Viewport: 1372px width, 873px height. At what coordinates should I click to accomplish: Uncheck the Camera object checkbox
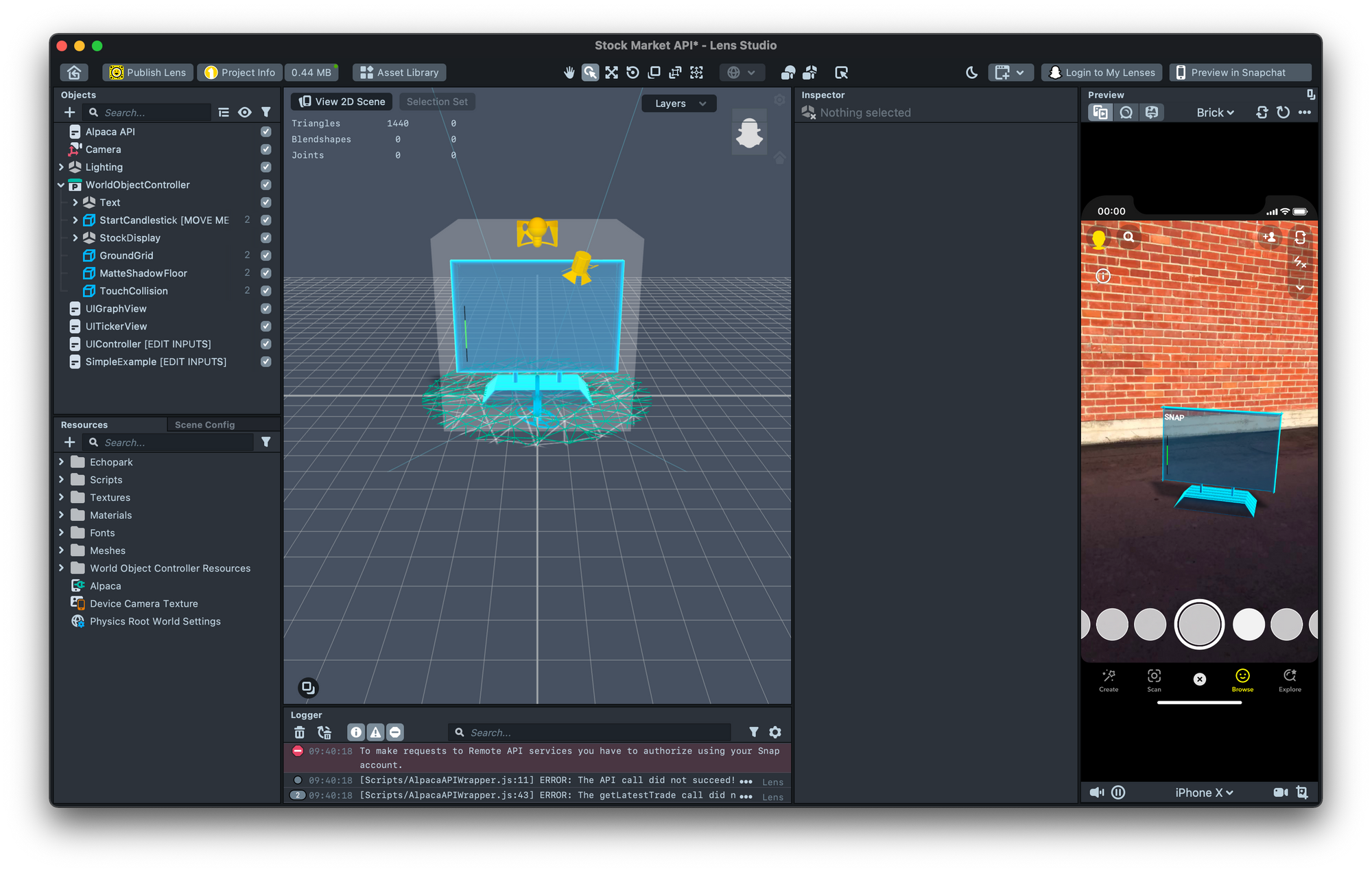[x=266, y=150]
